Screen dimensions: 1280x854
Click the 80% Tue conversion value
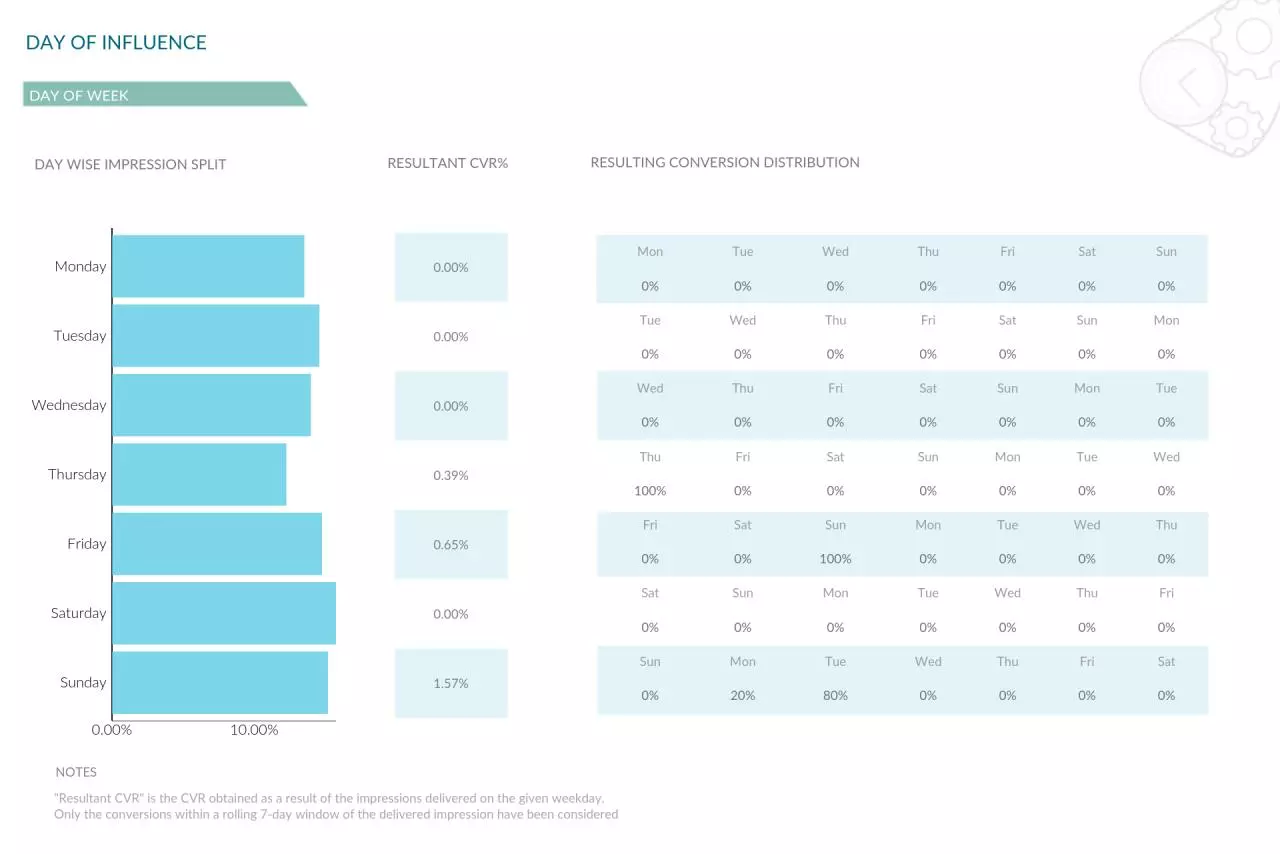pos(835,695)
